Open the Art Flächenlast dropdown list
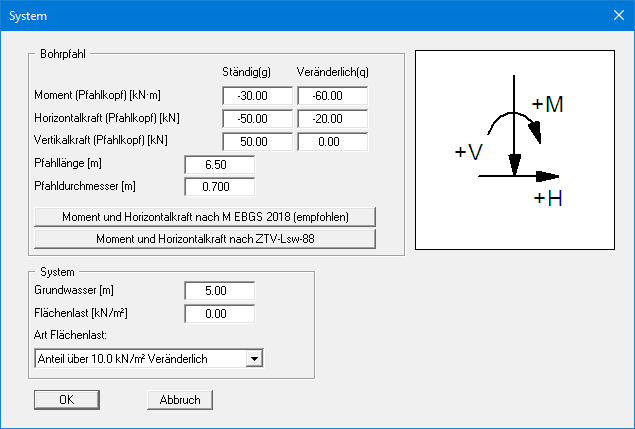This screenshot has width=635, height=429. [255, 359]
